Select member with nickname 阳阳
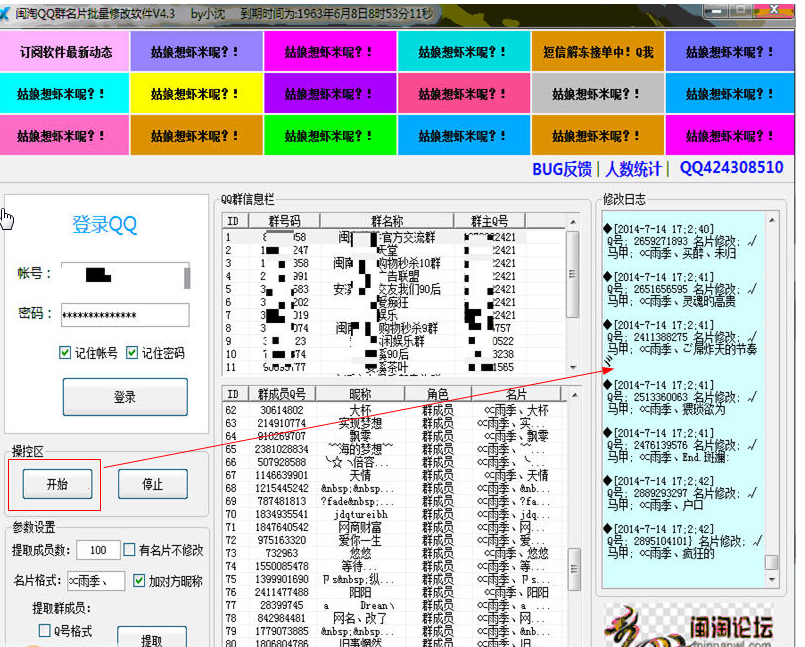This screenshot has width=805, height=647. click(395, 592)
